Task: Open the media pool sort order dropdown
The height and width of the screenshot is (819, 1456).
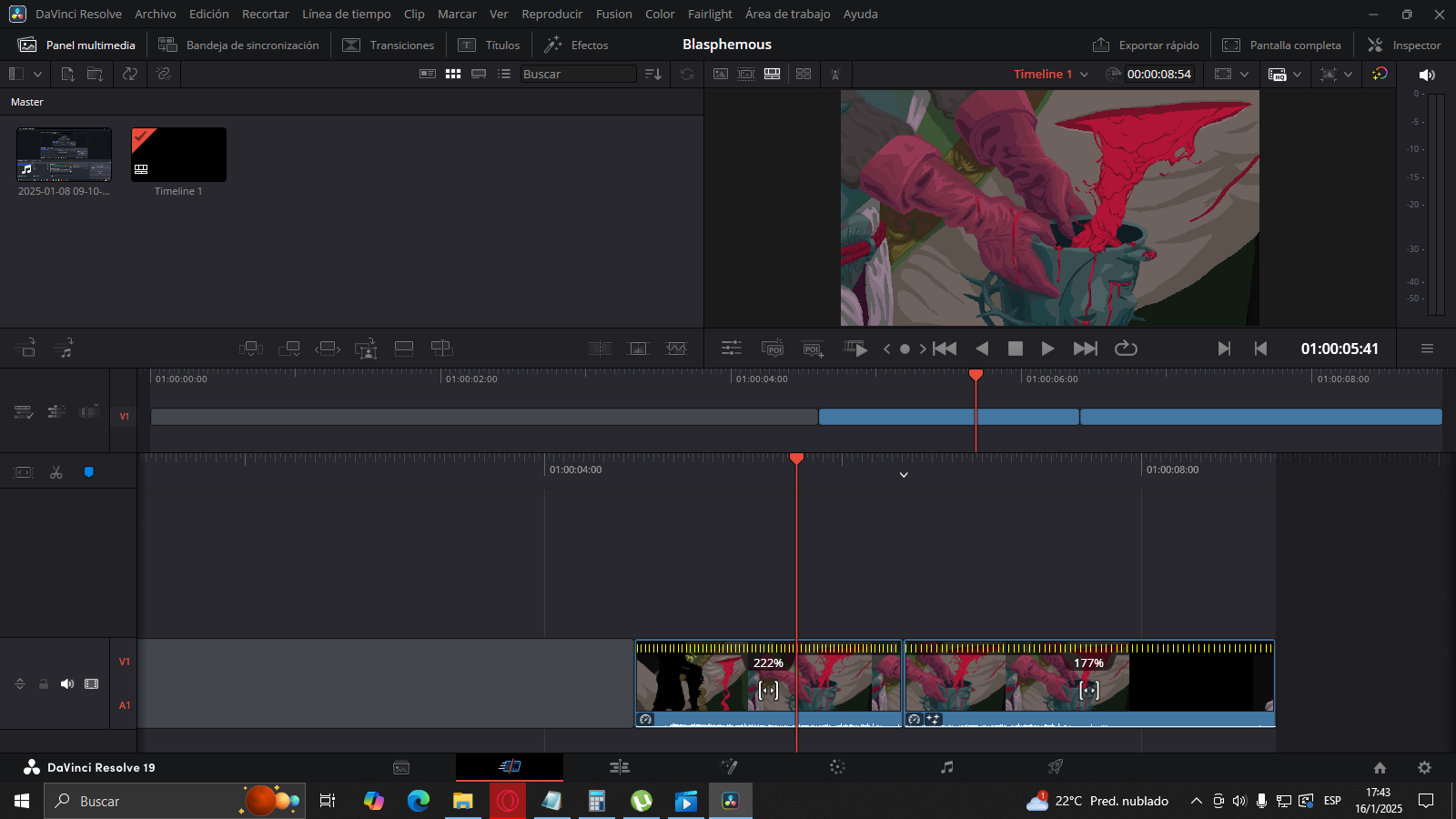Action: pyautogui.click(x=652, y=74)
